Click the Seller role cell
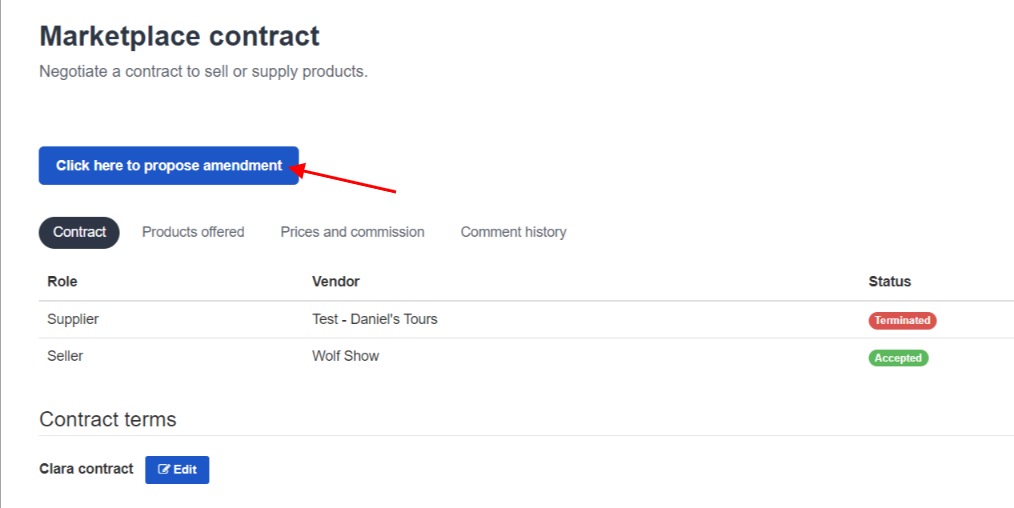1014x508 pixels. click(x=65, y=356)
